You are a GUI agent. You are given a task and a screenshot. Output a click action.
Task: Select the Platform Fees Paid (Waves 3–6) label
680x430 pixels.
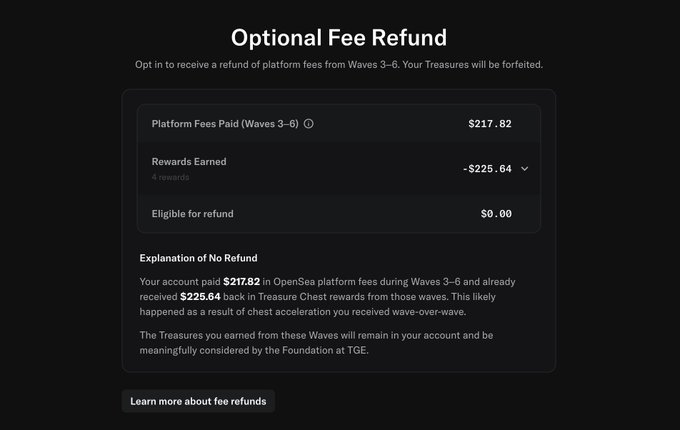point(225,124)
